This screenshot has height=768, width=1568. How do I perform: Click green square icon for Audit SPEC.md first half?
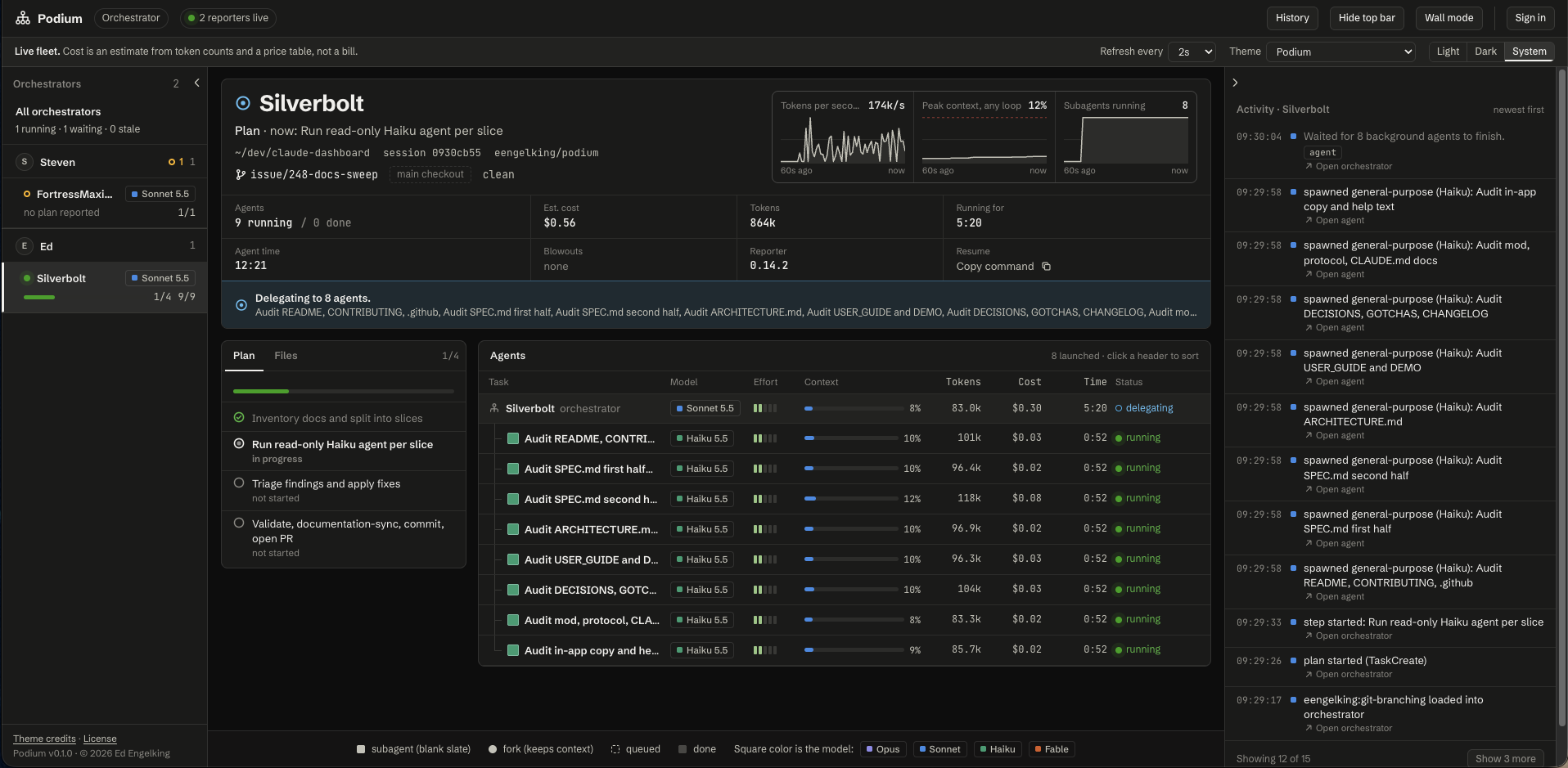click(x=513, y=469)
